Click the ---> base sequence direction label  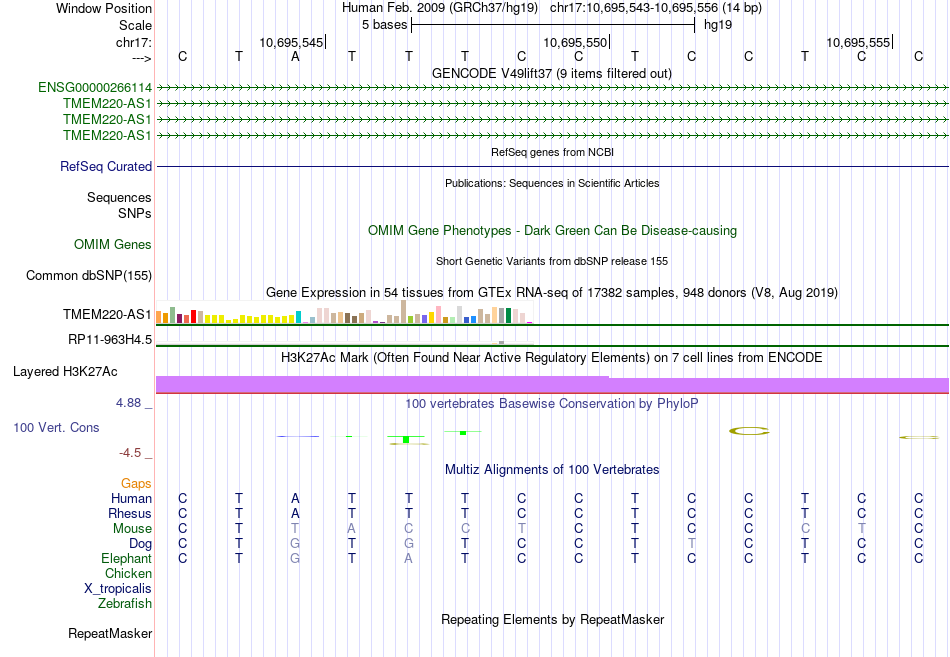(x=141, y=58)
